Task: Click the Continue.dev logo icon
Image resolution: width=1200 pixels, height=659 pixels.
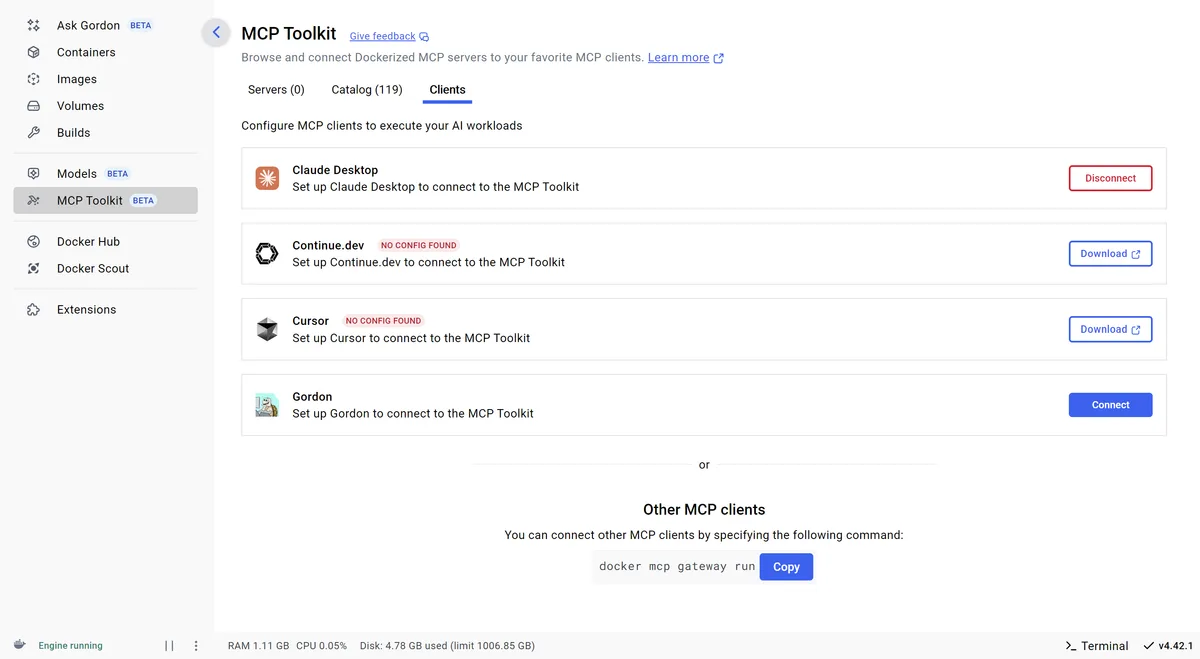Action: tap(267, 254)
